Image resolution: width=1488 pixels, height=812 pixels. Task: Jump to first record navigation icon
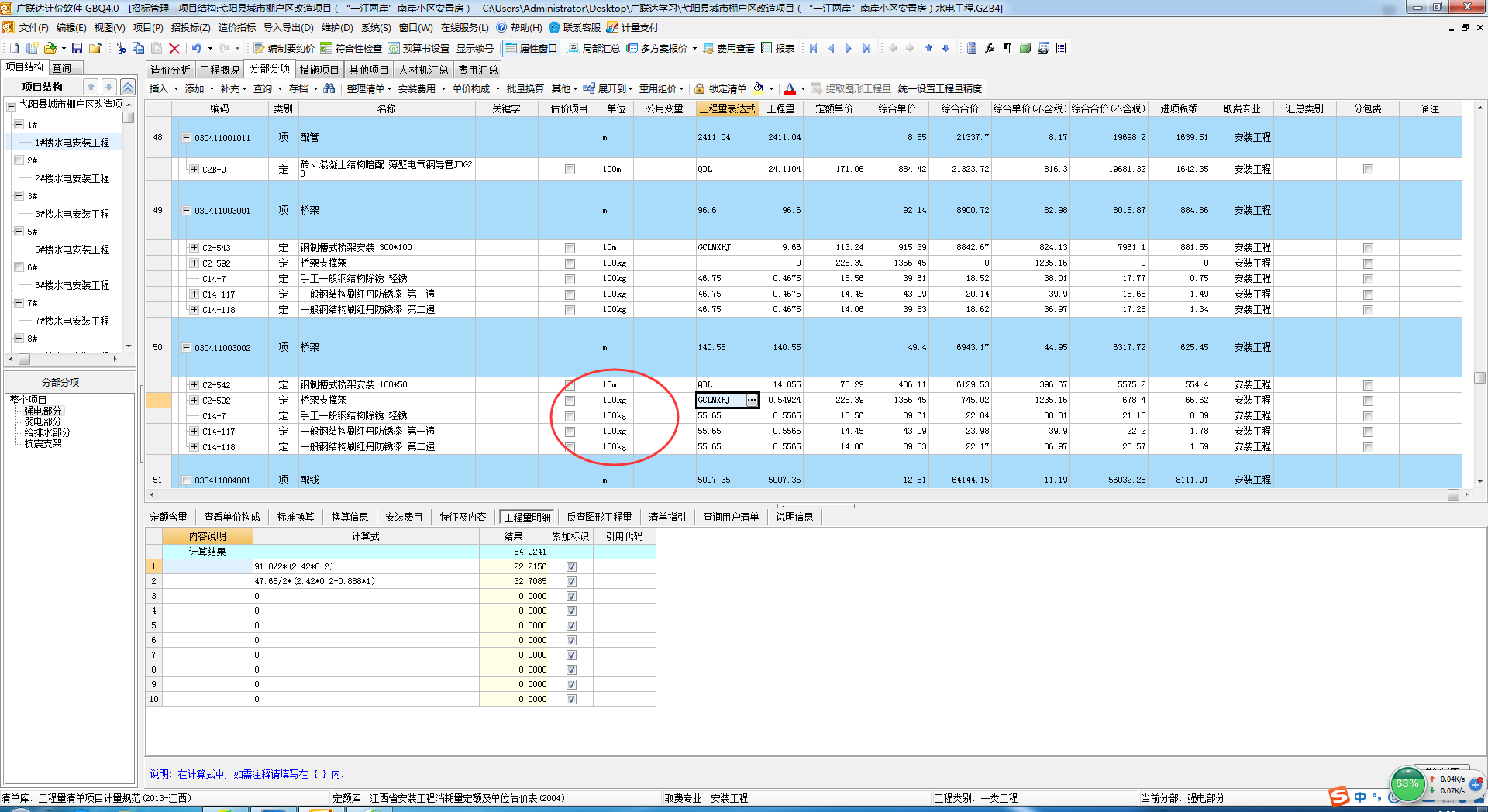click(814, 48)
